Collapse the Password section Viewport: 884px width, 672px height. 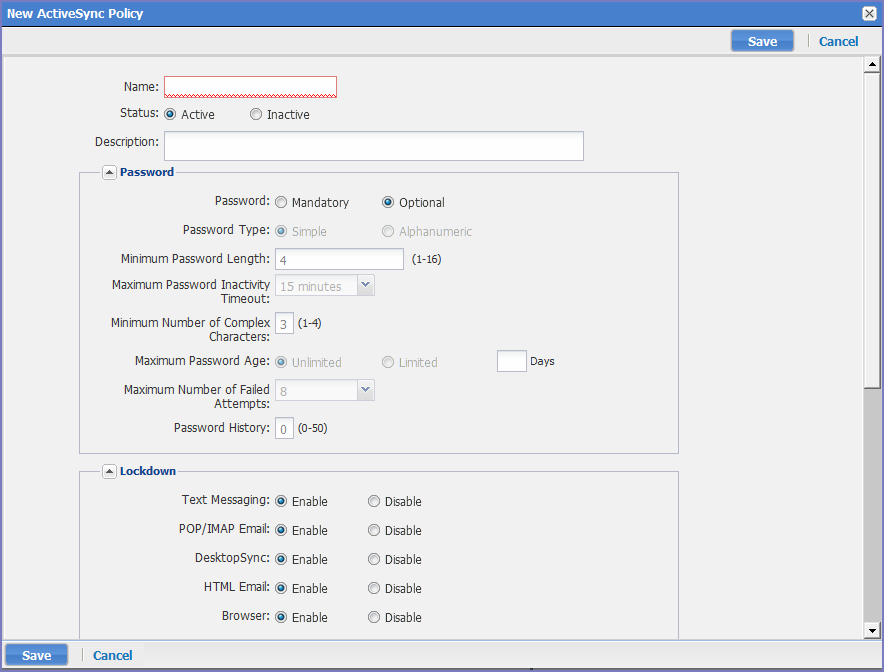109,173
